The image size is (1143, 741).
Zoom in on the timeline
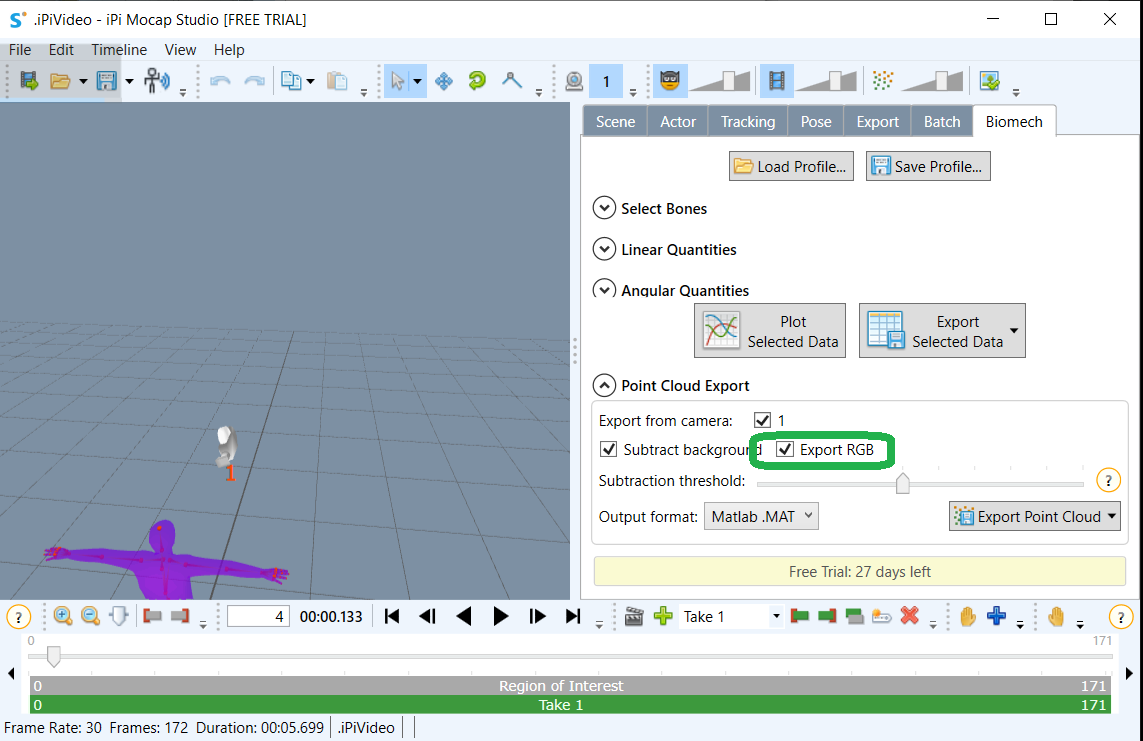tap(63, 616)
